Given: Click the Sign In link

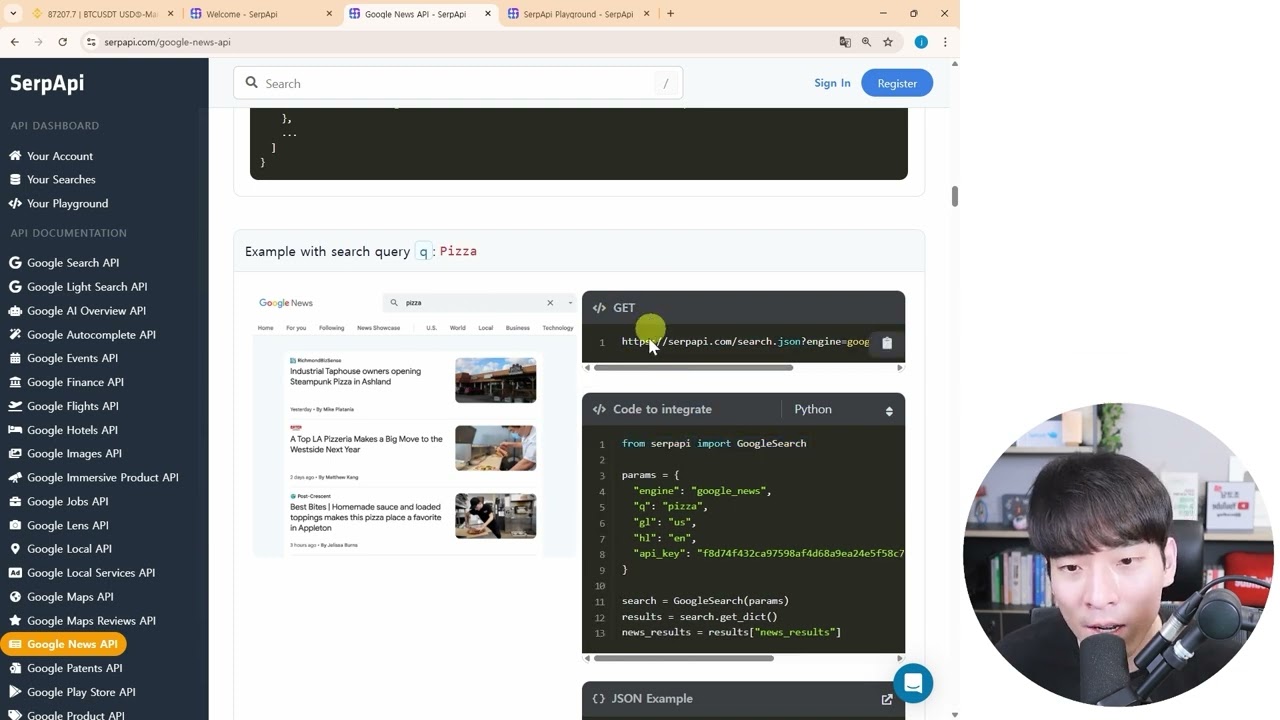Looking at the screenshot, I should click(x=832, y=83).
